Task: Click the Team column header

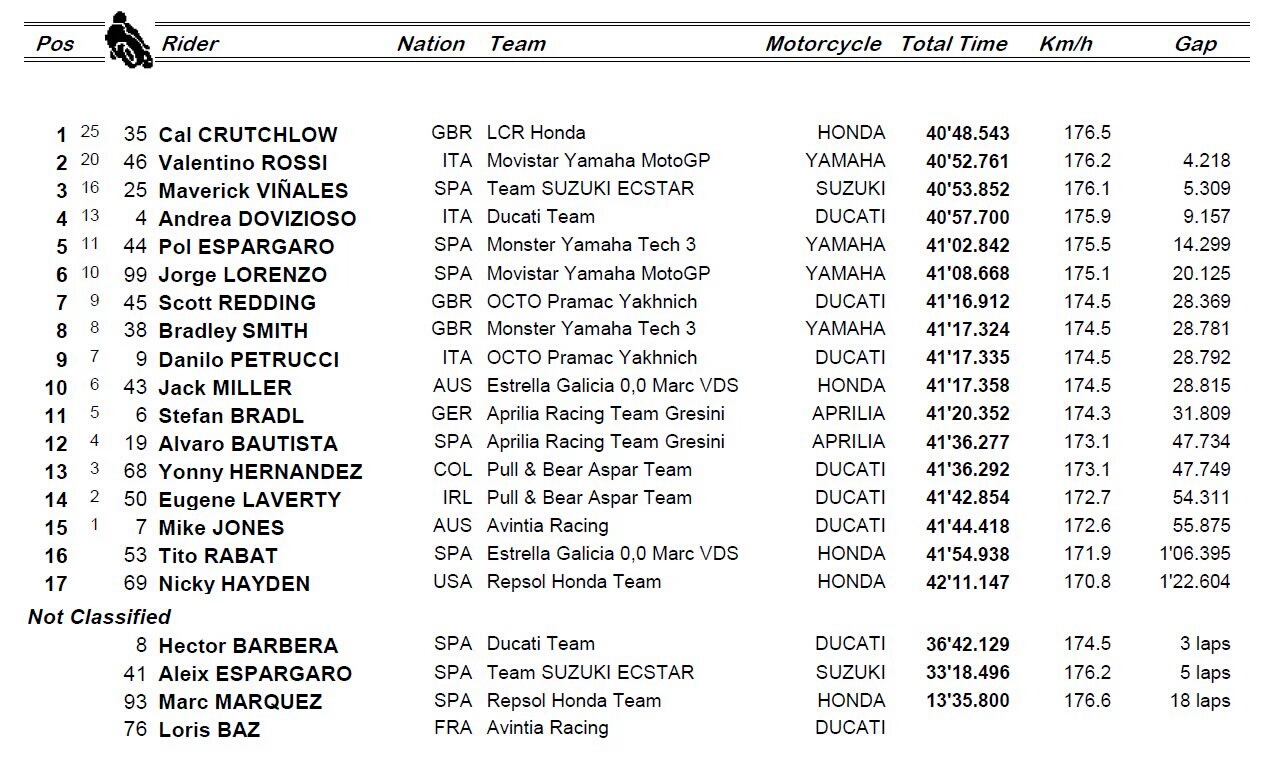Action: [517, 44]
